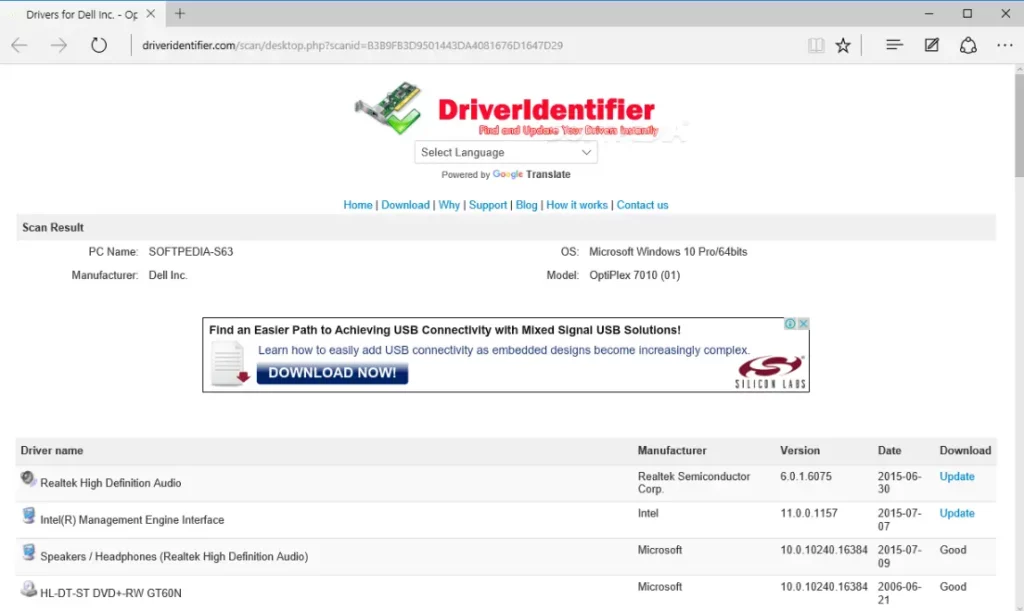Update the Intel Management Engine Interface driver
This screenshot has width=1024, height=611.
coord(957,513)
